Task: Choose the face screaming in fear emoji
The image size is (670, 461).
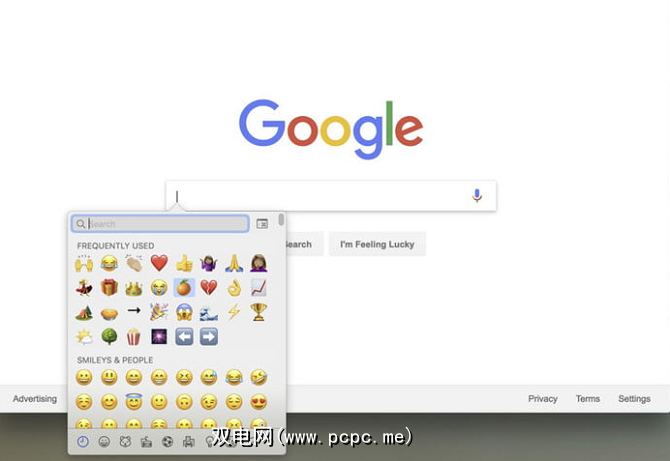Action: click(184, 312)
